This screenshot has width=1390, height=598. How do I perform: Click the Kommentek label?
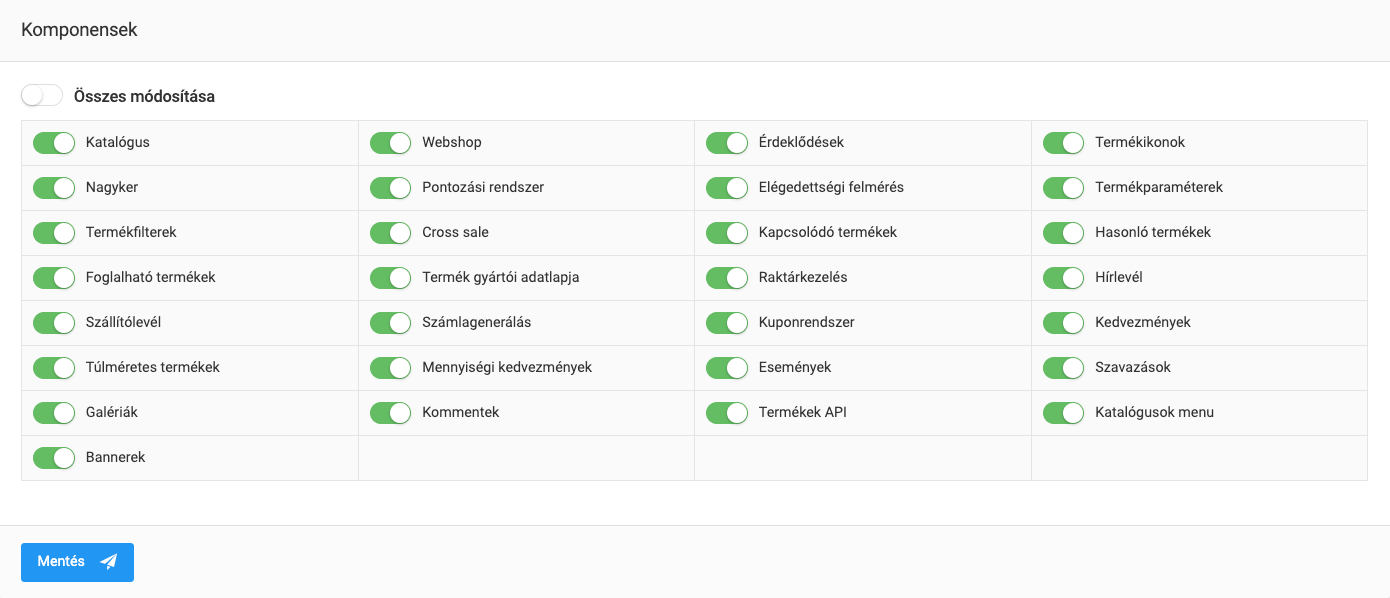[460, 412]
